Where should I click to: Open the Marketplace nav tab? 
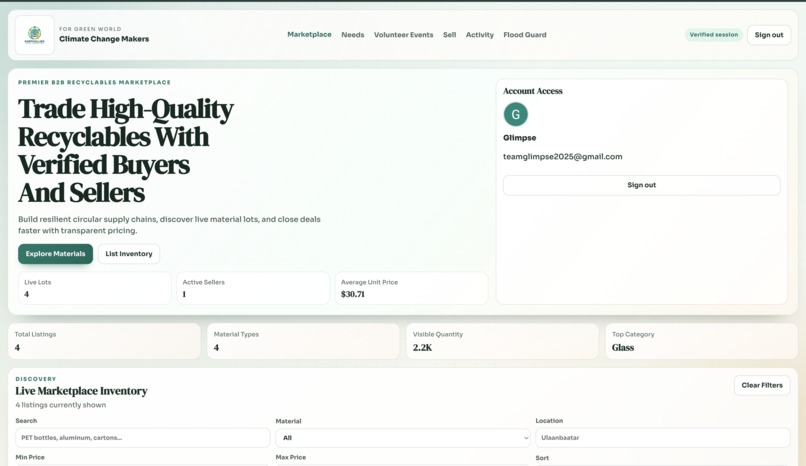(309, 34)
